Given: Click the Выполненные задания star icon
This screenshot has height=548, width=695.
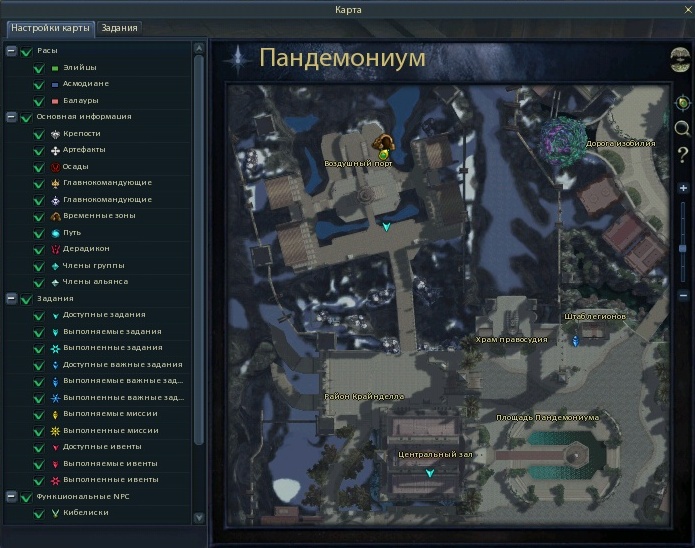Looking at the screenshot, I should 55,349.
